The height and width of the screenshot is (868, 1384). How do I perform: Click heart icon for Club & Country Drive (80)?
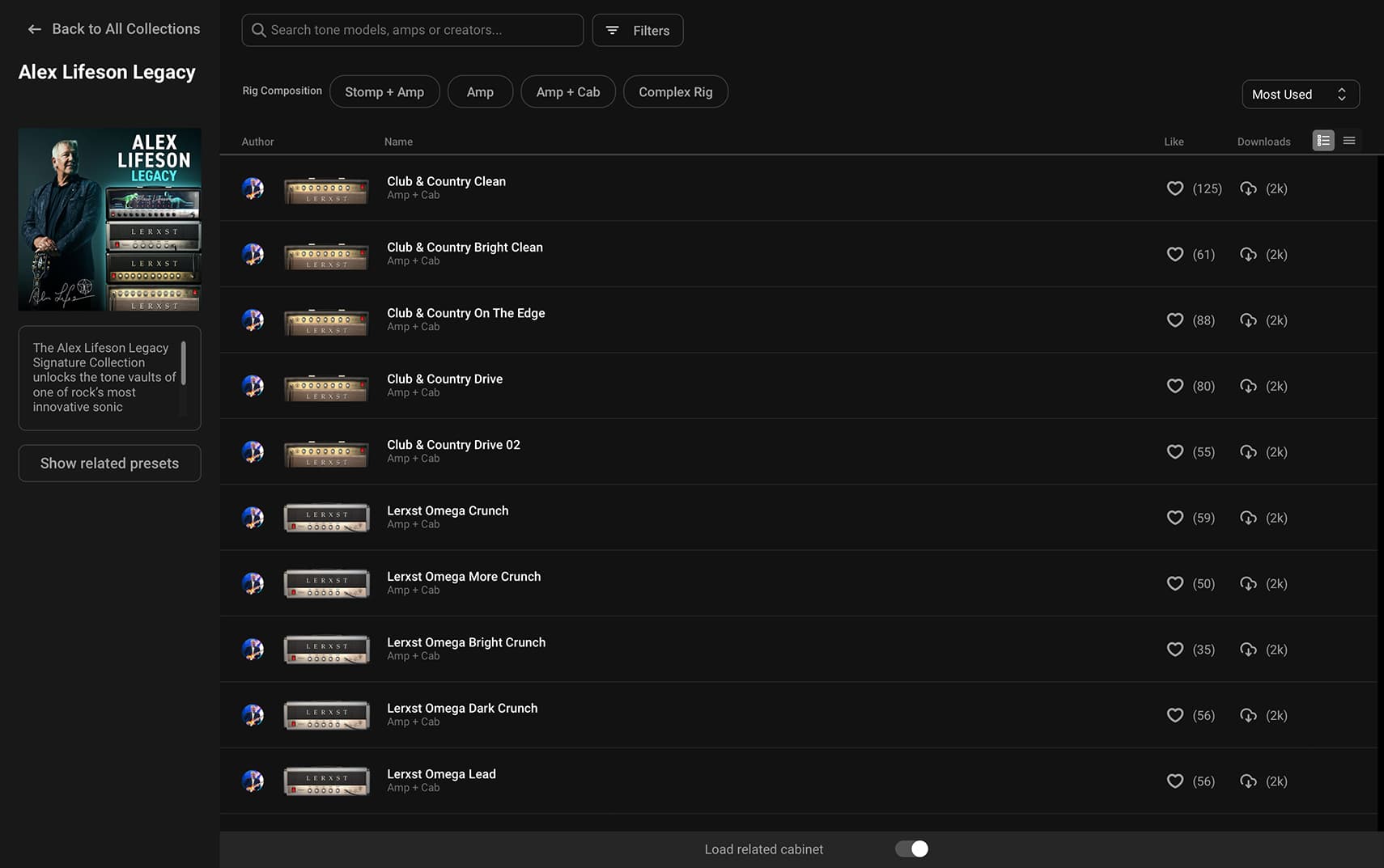(x=1175, y=386)
